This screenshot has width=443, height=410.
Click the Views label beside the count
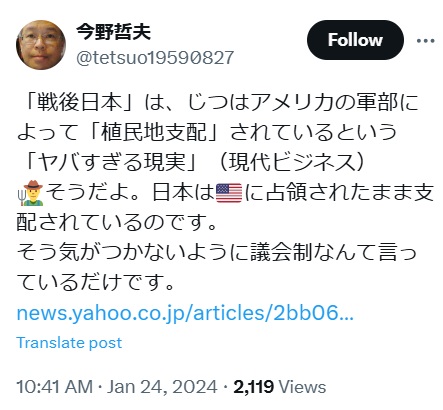pos(302,387)
